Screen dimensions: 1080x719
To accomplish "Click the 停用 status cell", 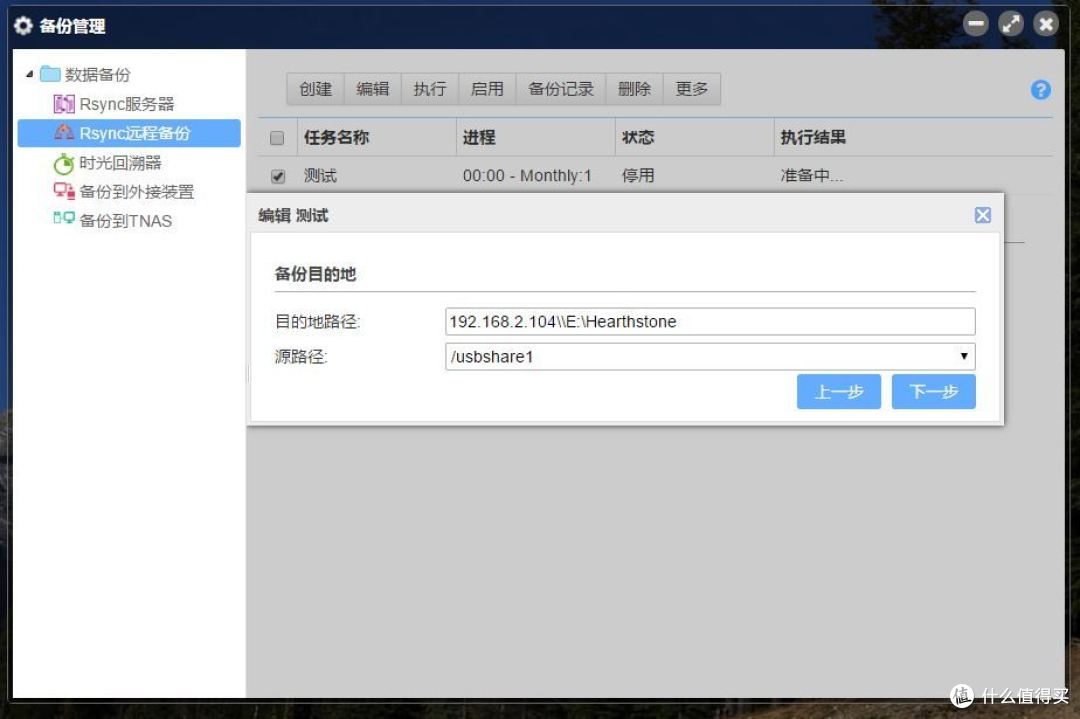I will (x=638, y=176).
